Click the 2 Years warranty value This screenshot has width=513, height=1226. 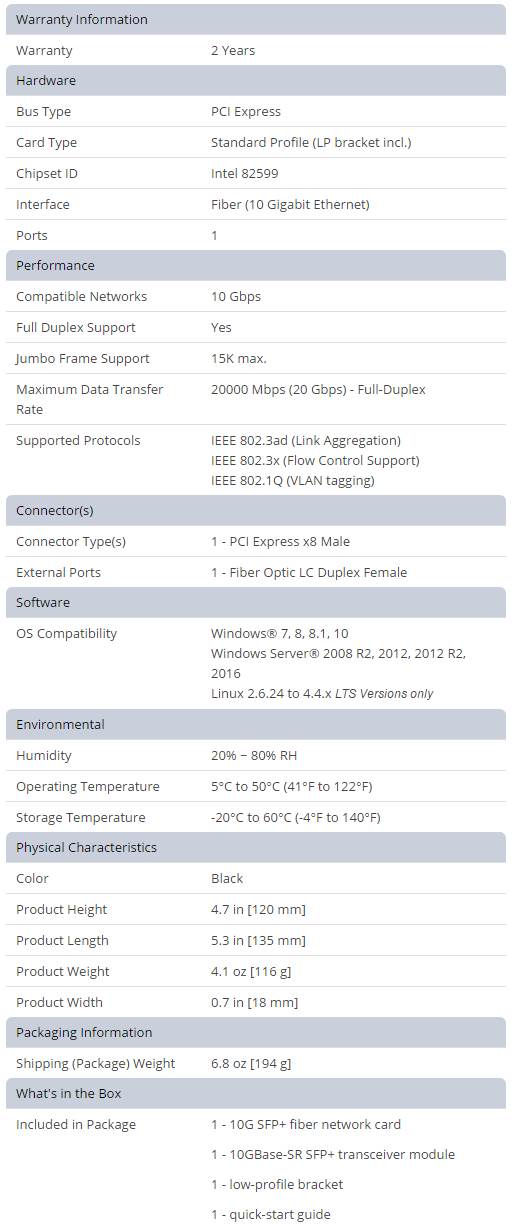[233, 50]
